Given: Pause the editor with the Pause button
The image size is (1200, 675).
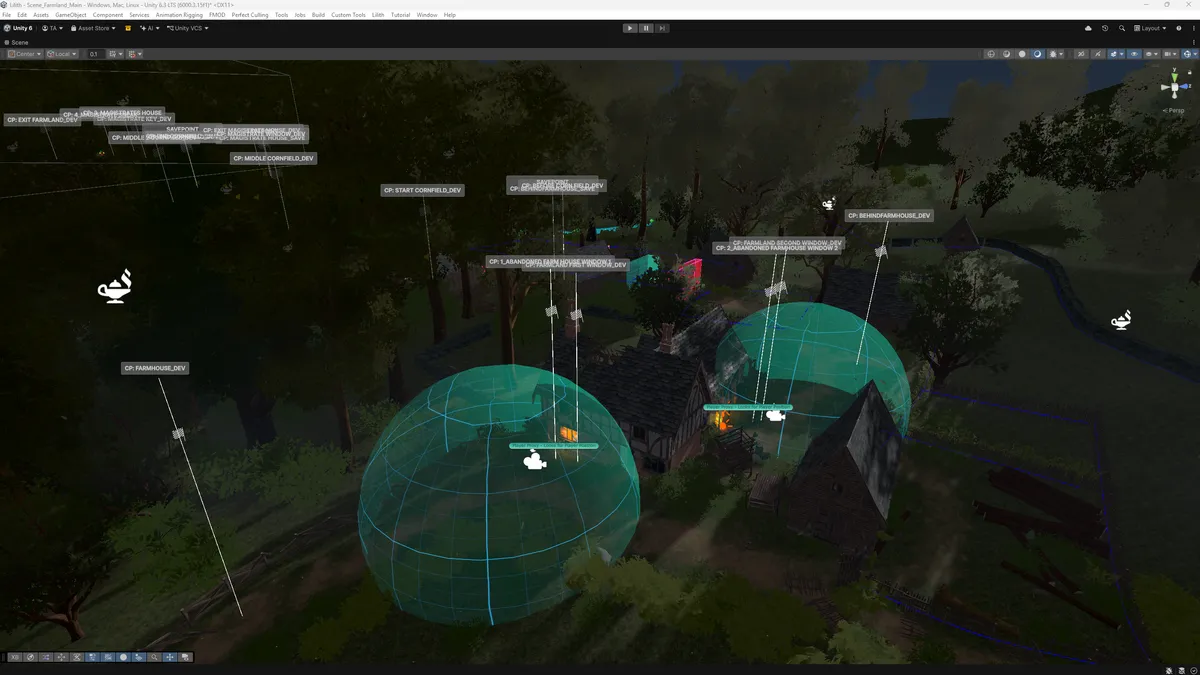Looking at the screenshot, I should click(x=646, y=28).
